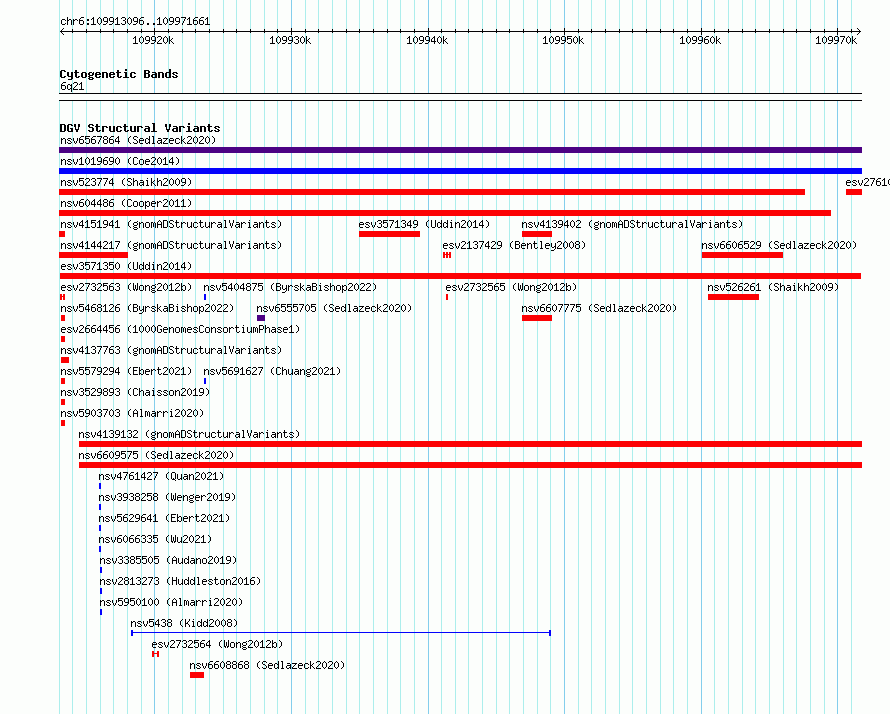890x714 pixels.
Task: Click the 6q21 band label
Action: [72, 86]
